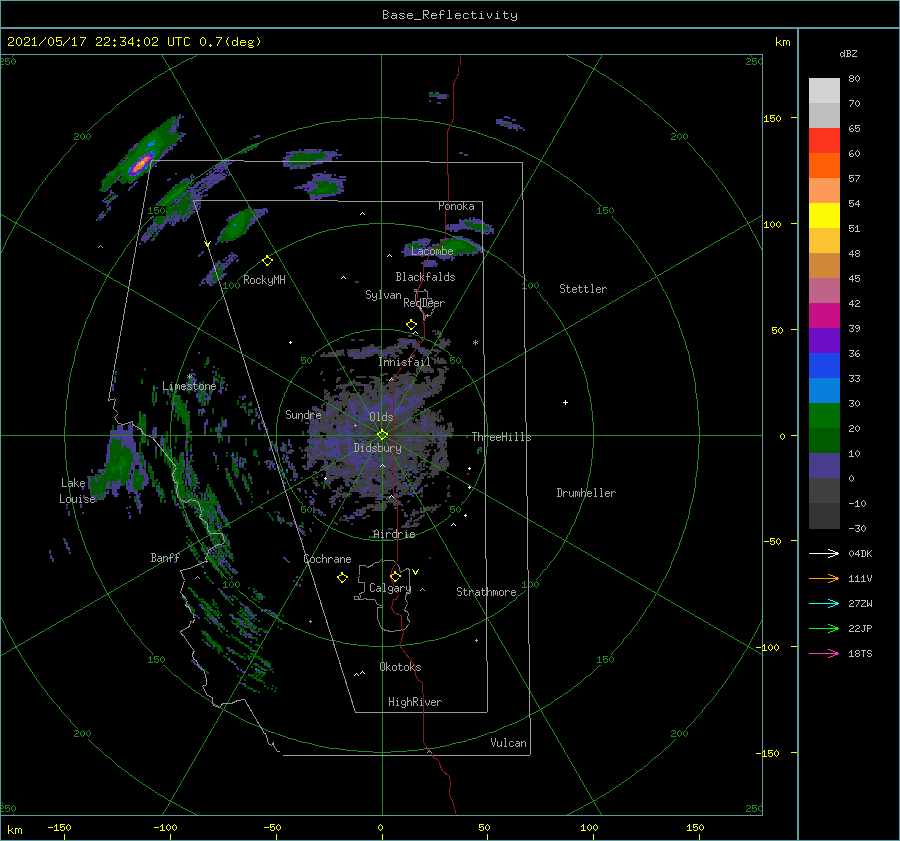The width and height of the screenshot is (900, 841).
Task: Click the Limestone label
Action: pyautogui.click(x=189, y=386)
